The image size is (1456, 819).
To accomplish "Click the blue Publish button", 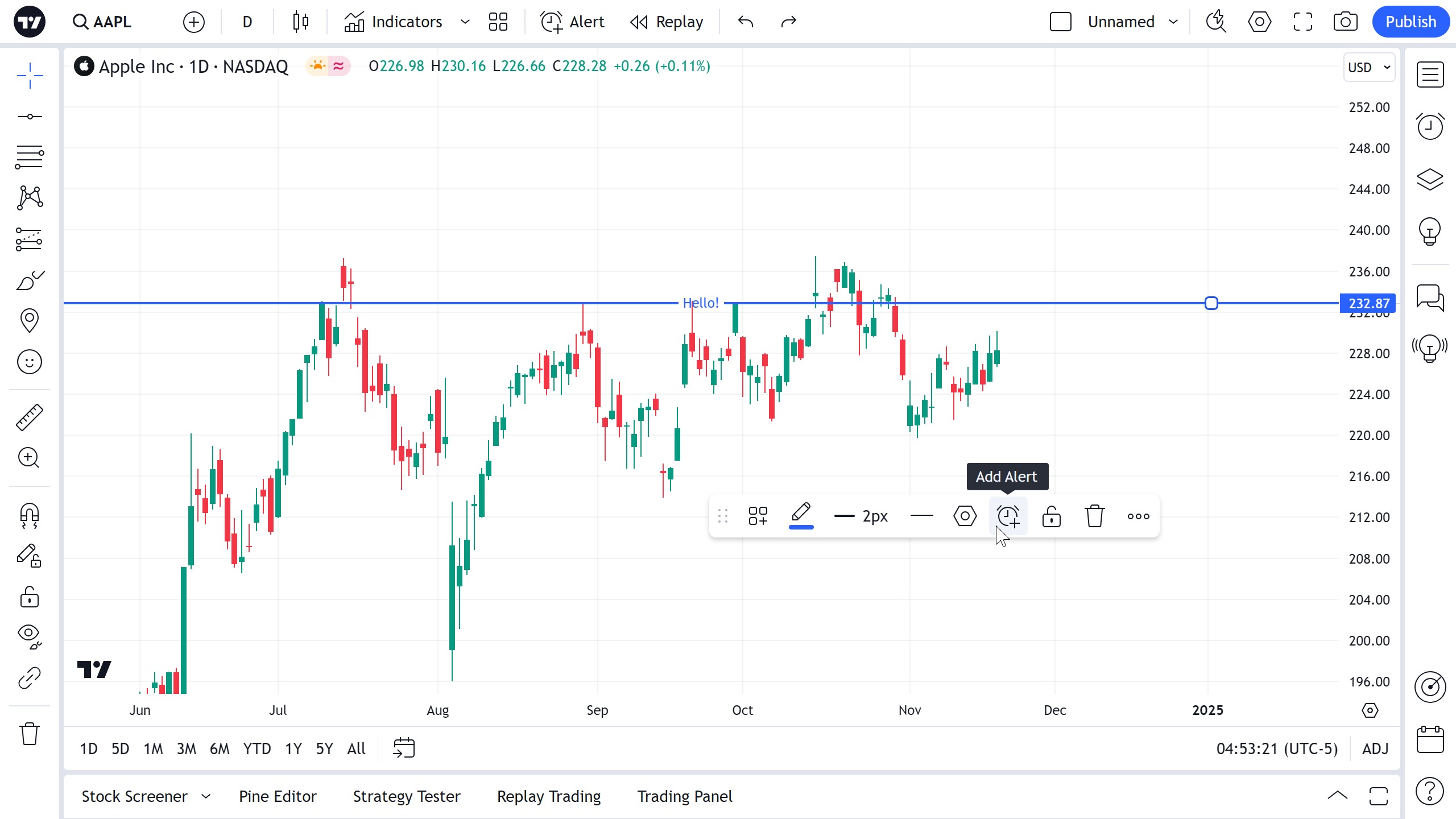I will (x=1410, y=22).
